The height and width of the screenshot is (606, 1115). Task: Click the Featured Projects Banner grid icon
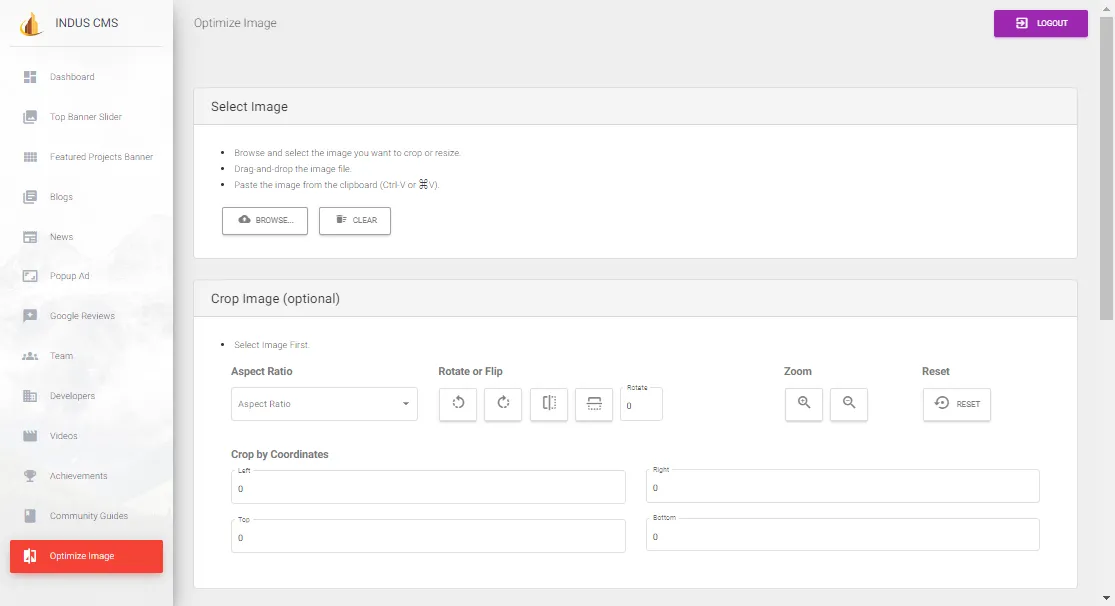pos(30,156)
